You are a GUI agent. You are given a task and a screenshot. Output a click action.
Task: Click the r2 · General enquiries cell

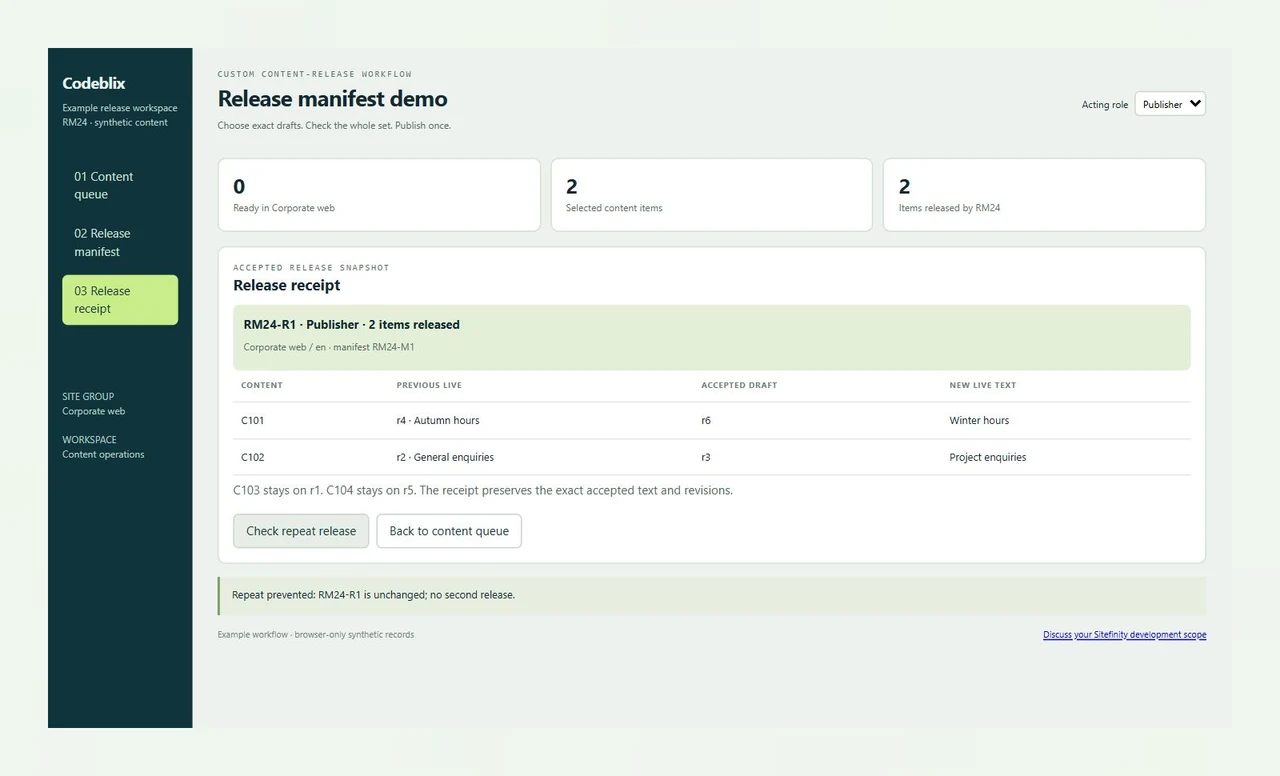coord(445,458)
